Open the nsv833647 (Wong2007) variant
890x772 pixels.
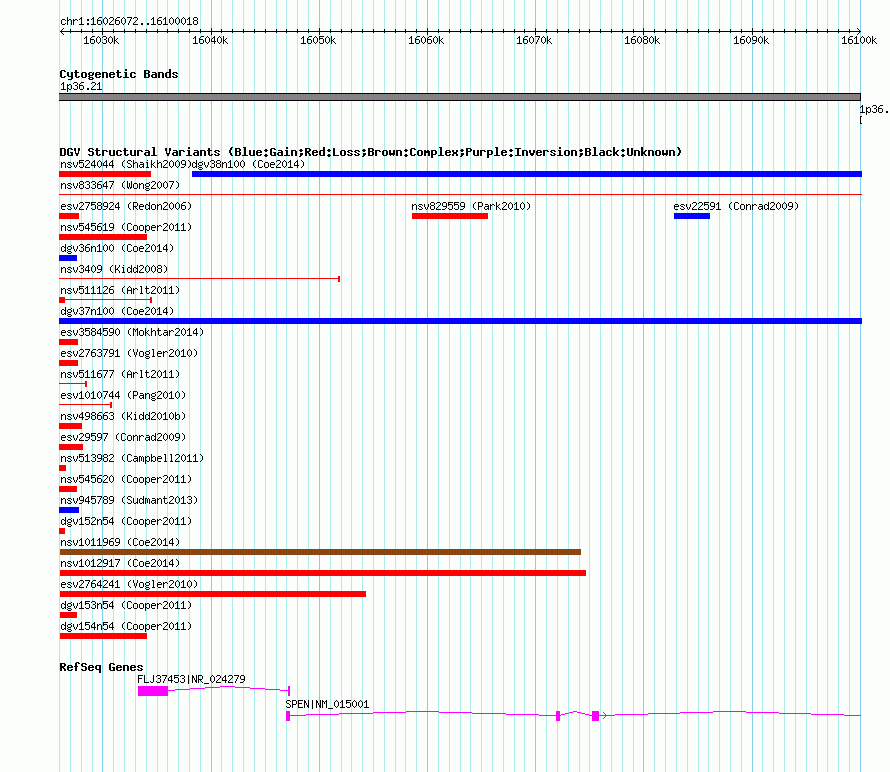click(120, 185)
